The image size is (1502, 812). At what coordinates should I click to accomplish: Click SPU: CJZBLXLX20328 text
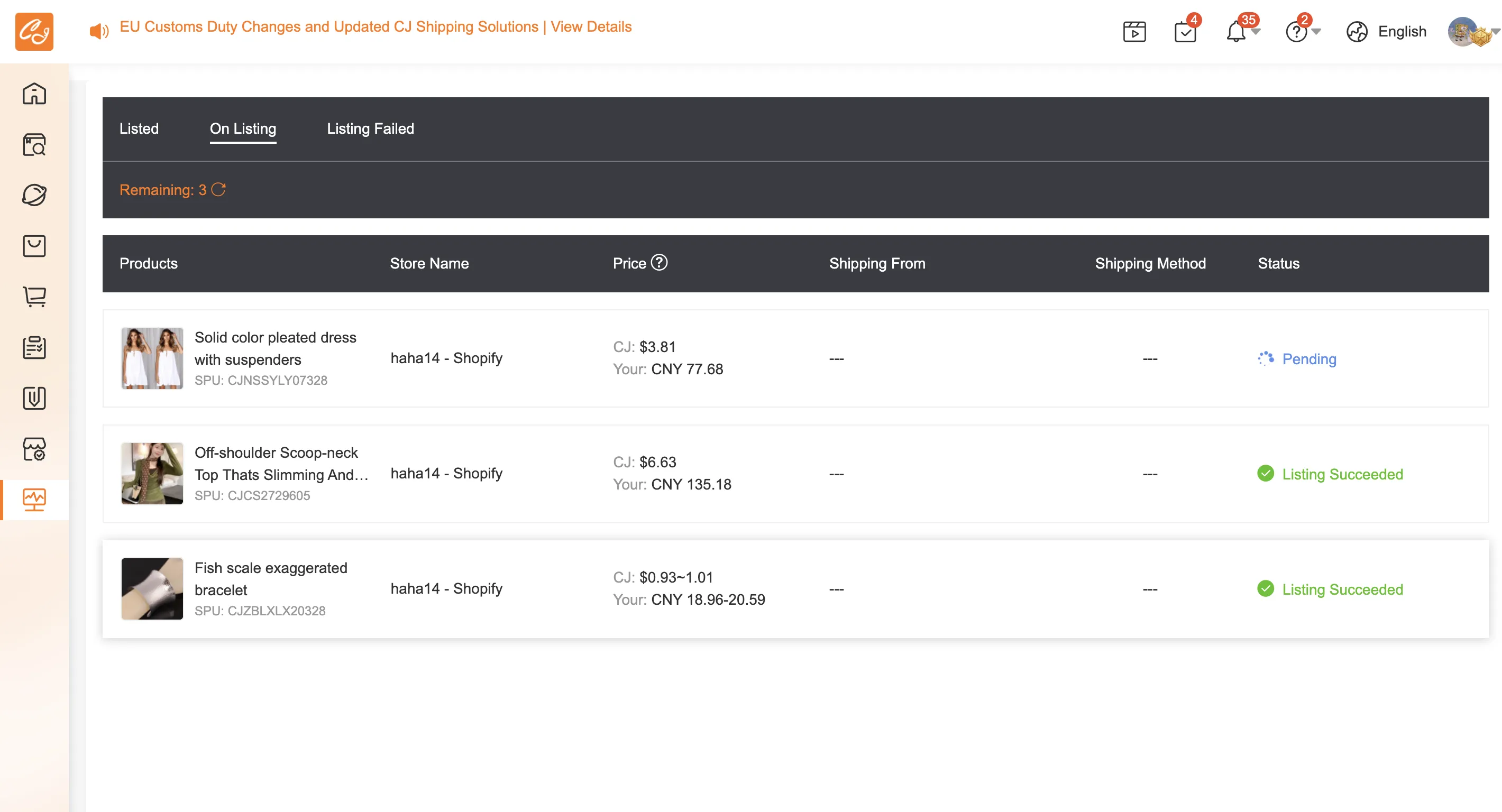pos(260,611)
